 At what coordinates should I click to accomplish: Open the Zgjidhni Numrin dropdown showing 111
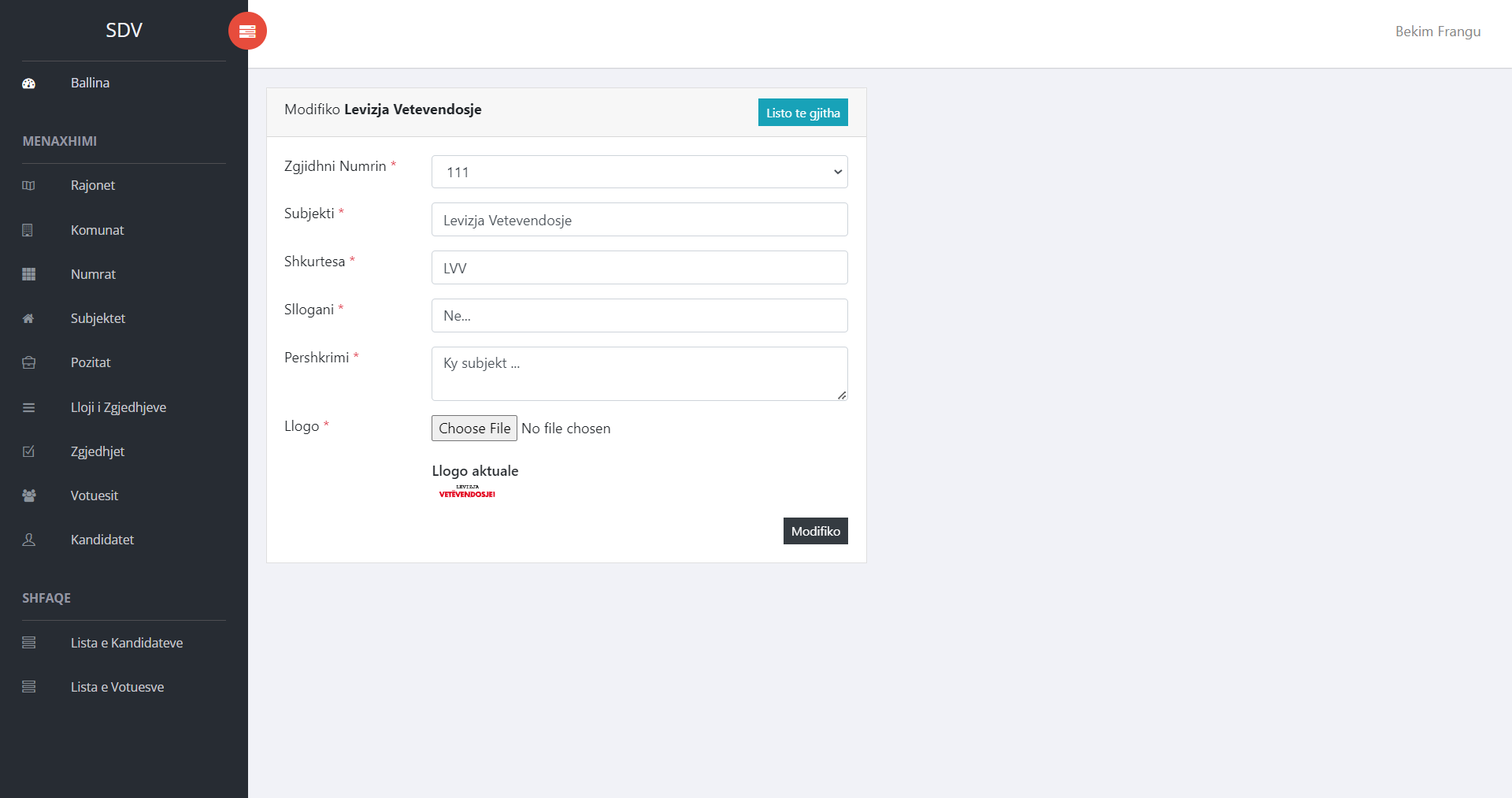pos(639,172)
